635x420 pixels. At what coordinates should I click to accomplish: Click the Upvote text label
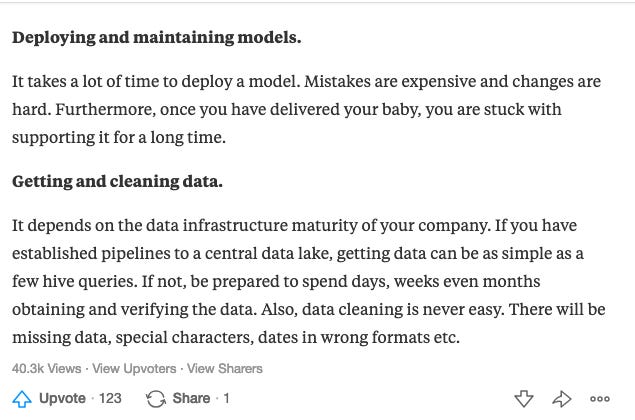pos(62,398)
